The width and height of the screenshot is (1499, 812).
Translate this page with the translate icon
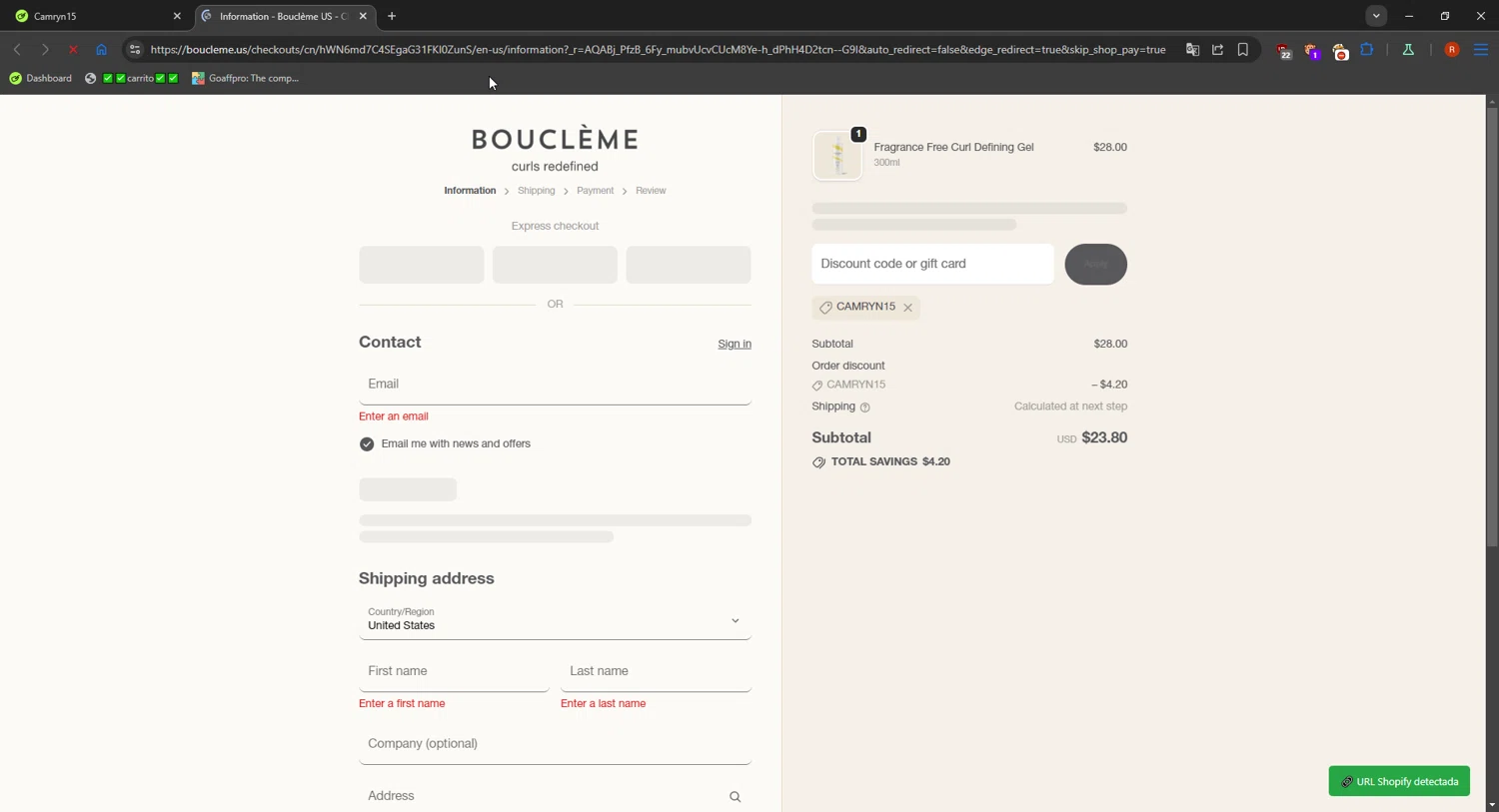click(1192, 49)
